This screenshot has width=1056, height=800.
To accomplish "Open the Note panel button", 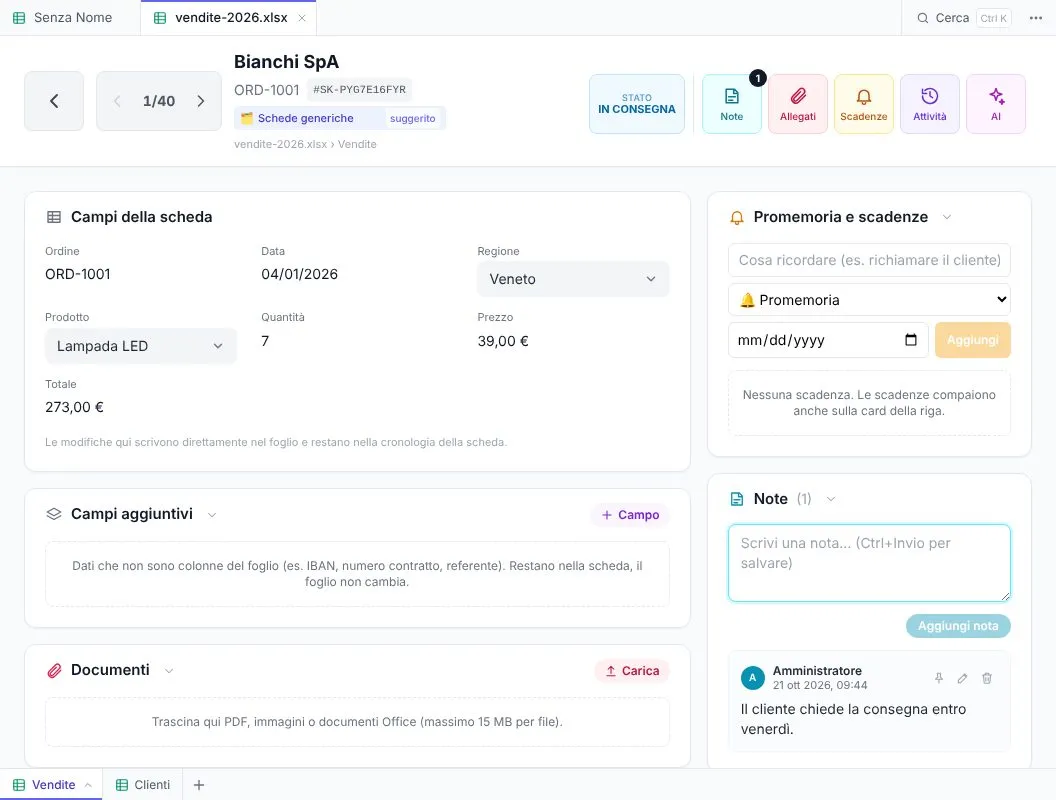I will [x=731, y=104].
